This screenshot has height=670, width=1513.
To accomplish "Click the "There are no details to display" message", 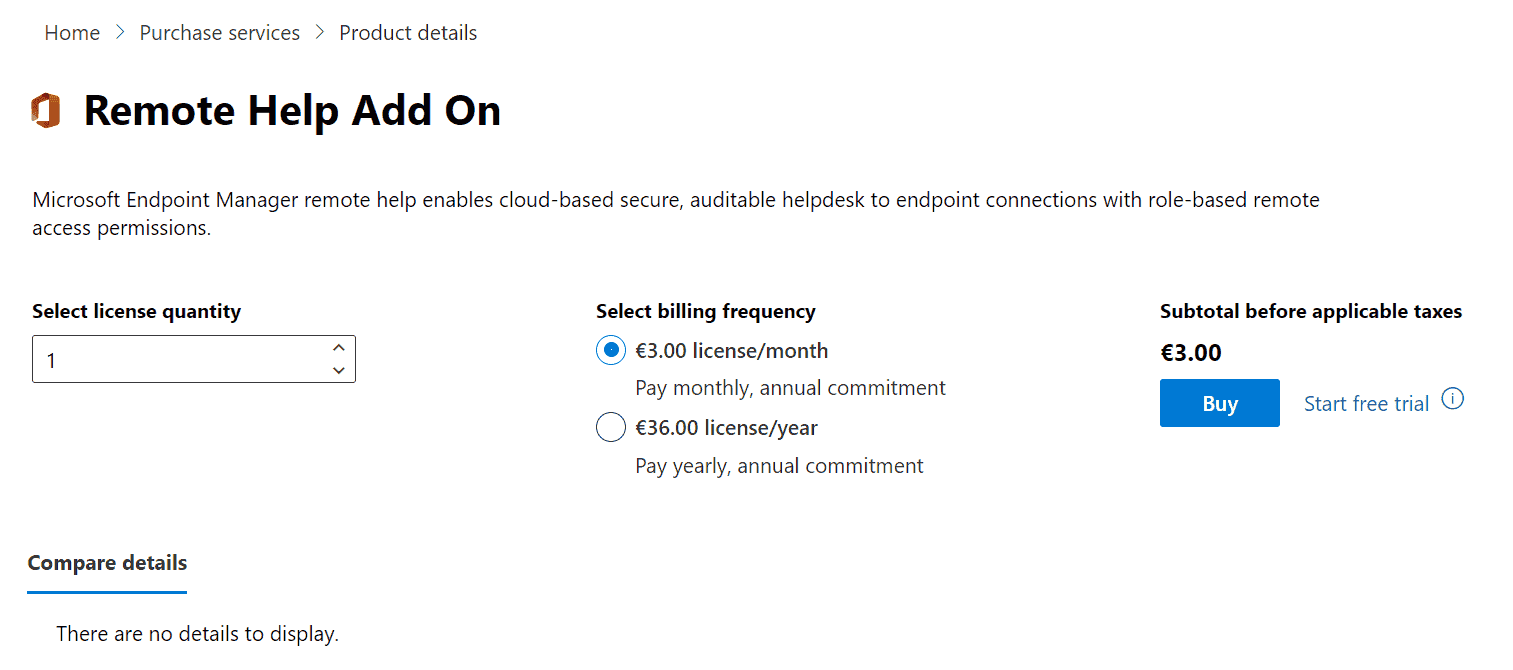I will 197,634.
